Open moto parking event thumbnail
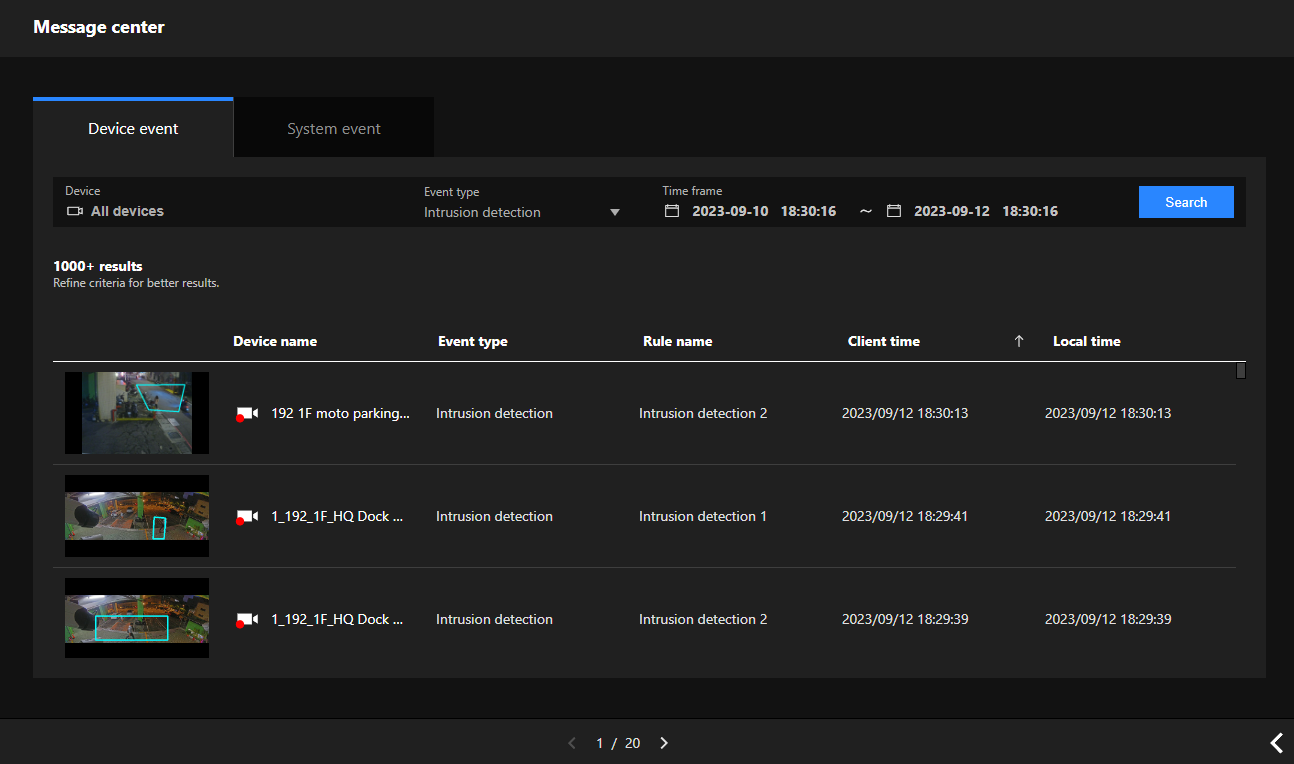Image resolution: width=1294 pixels, height=764 pixels. tap(137, 413)
